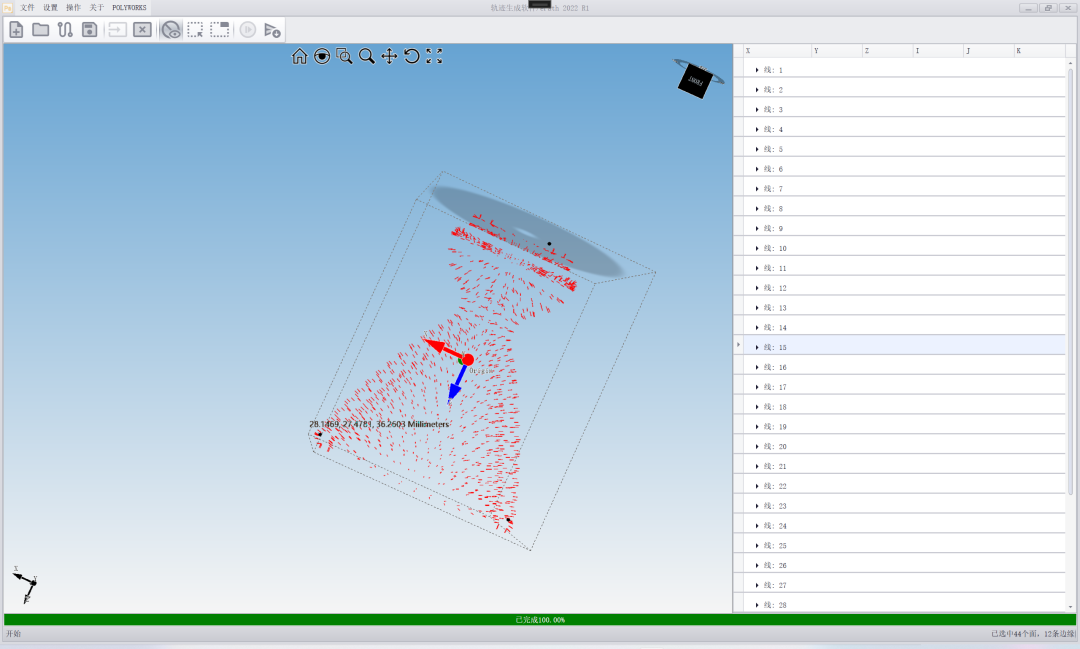Open the 文件 menu
Image resolution: width=1080 pixels, height=649 pixels.
[27, 7]
